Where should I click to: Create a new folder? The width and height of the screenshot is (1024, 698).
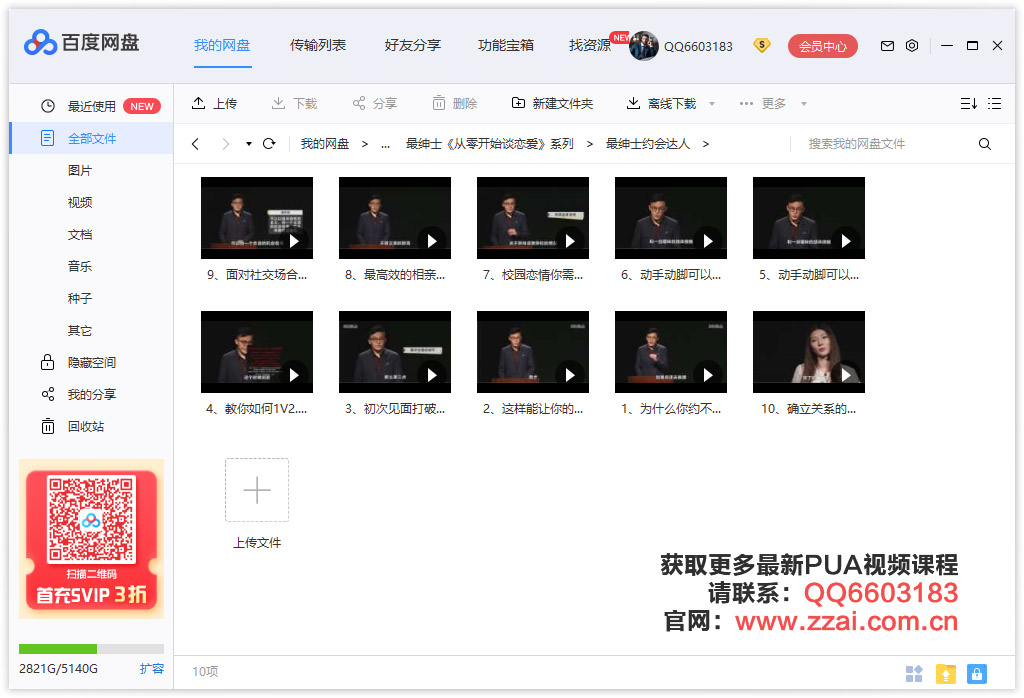point(552,103)
